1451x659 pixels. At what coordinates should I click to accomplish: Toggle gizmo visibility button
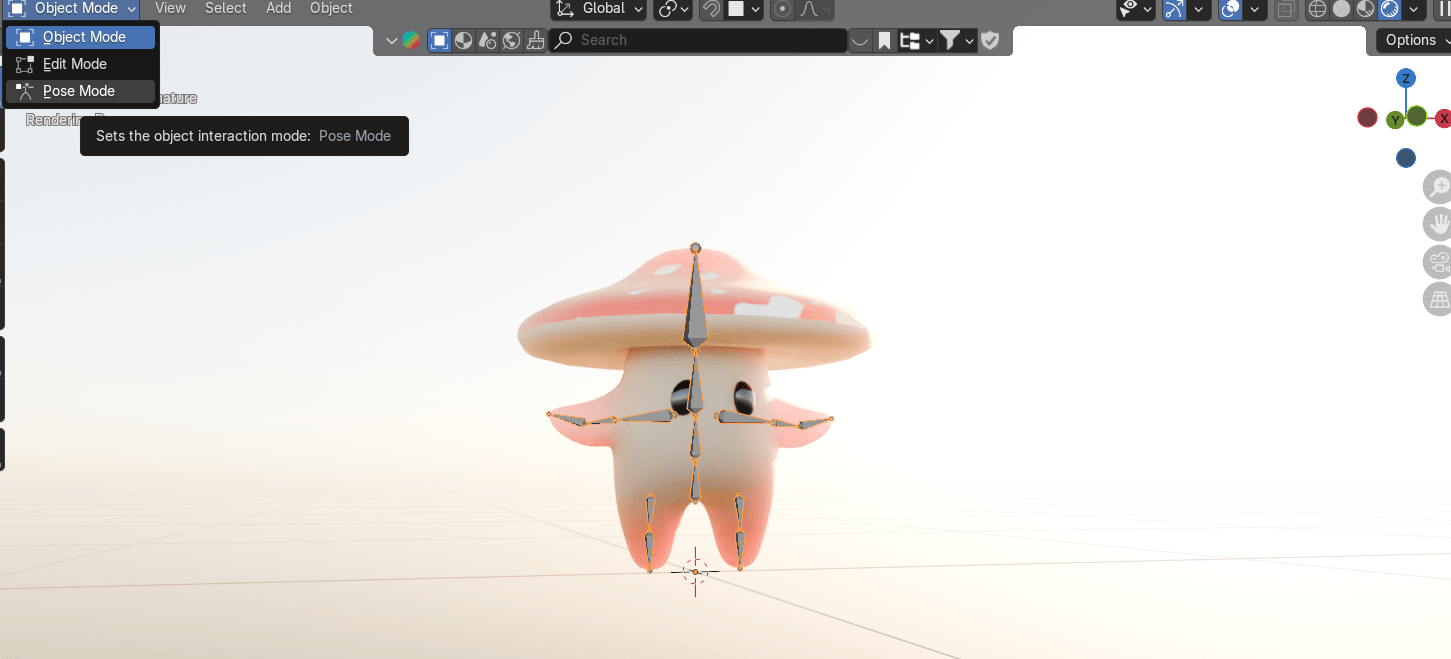[x=1174, y=9]
